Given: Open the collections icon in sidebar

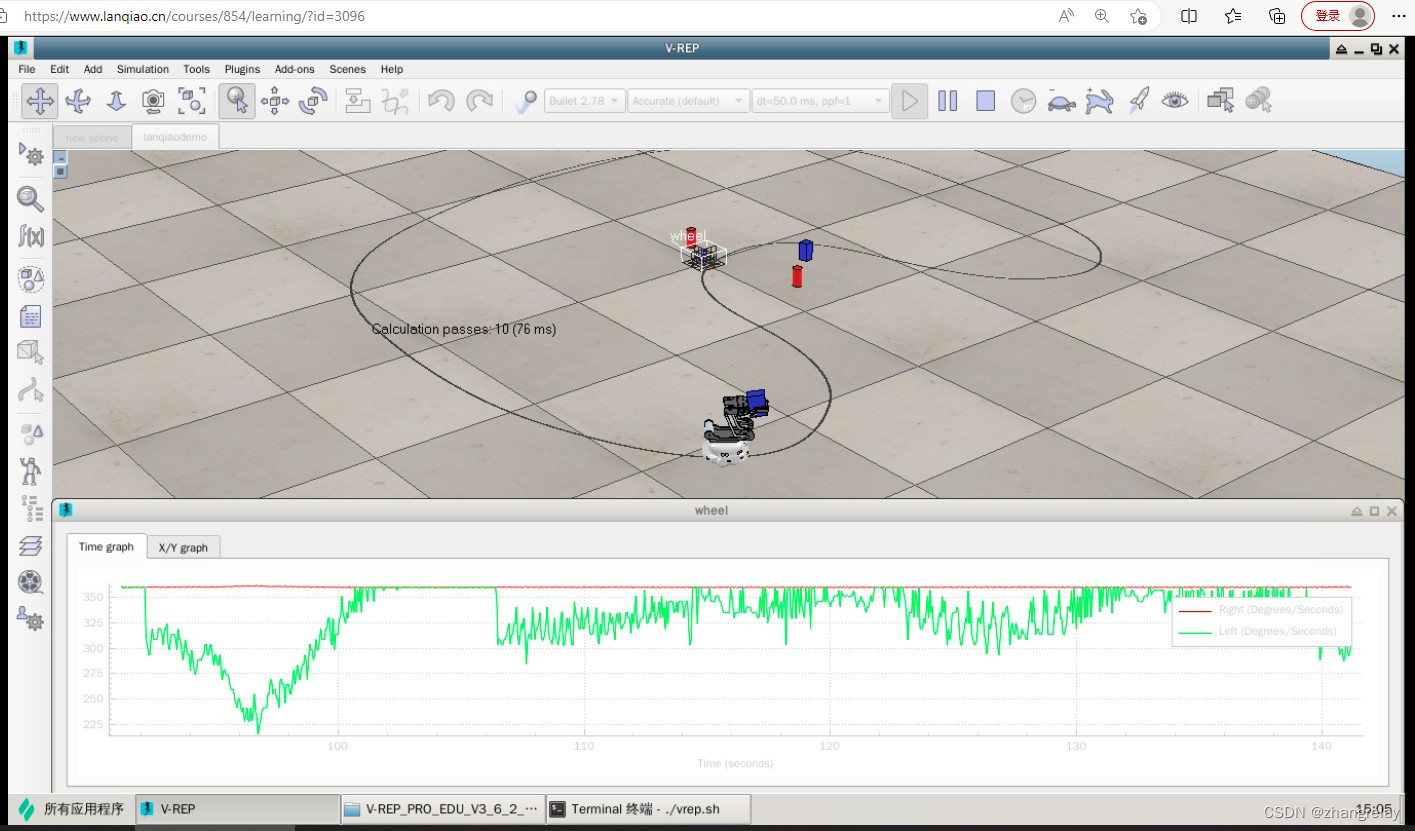Looking at the screenshot, I should (x=31, y=279).
